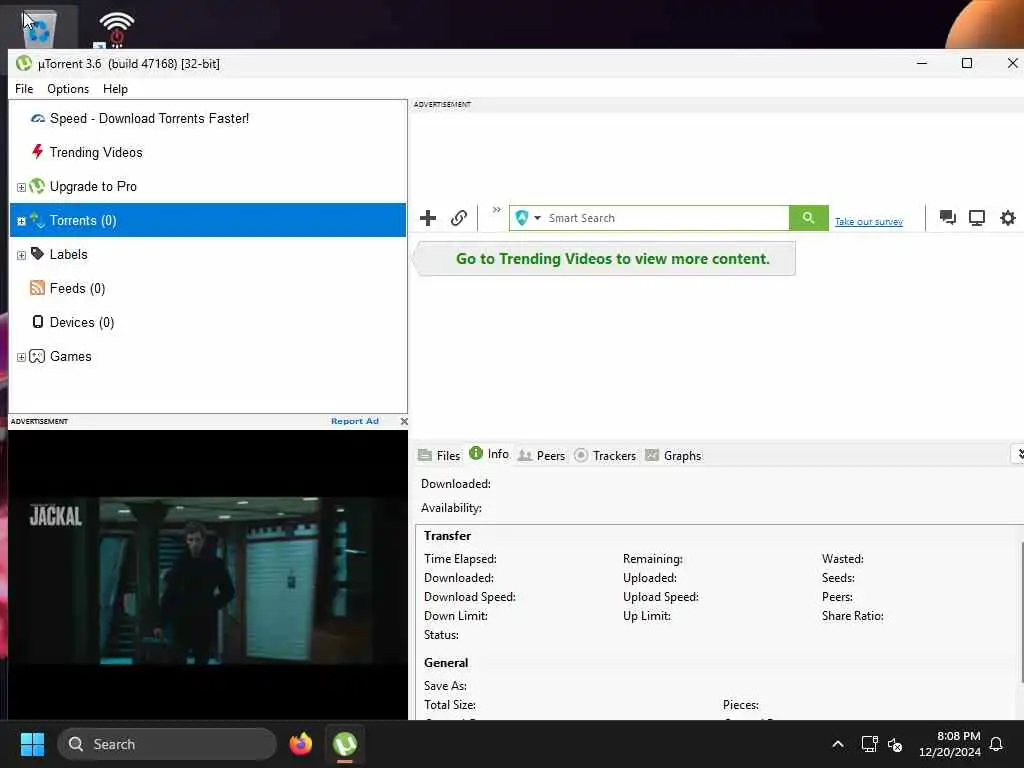Click the detail pane vertical scrollbar
This screenshot has width=1024, height=768.
click(1021, 611)
